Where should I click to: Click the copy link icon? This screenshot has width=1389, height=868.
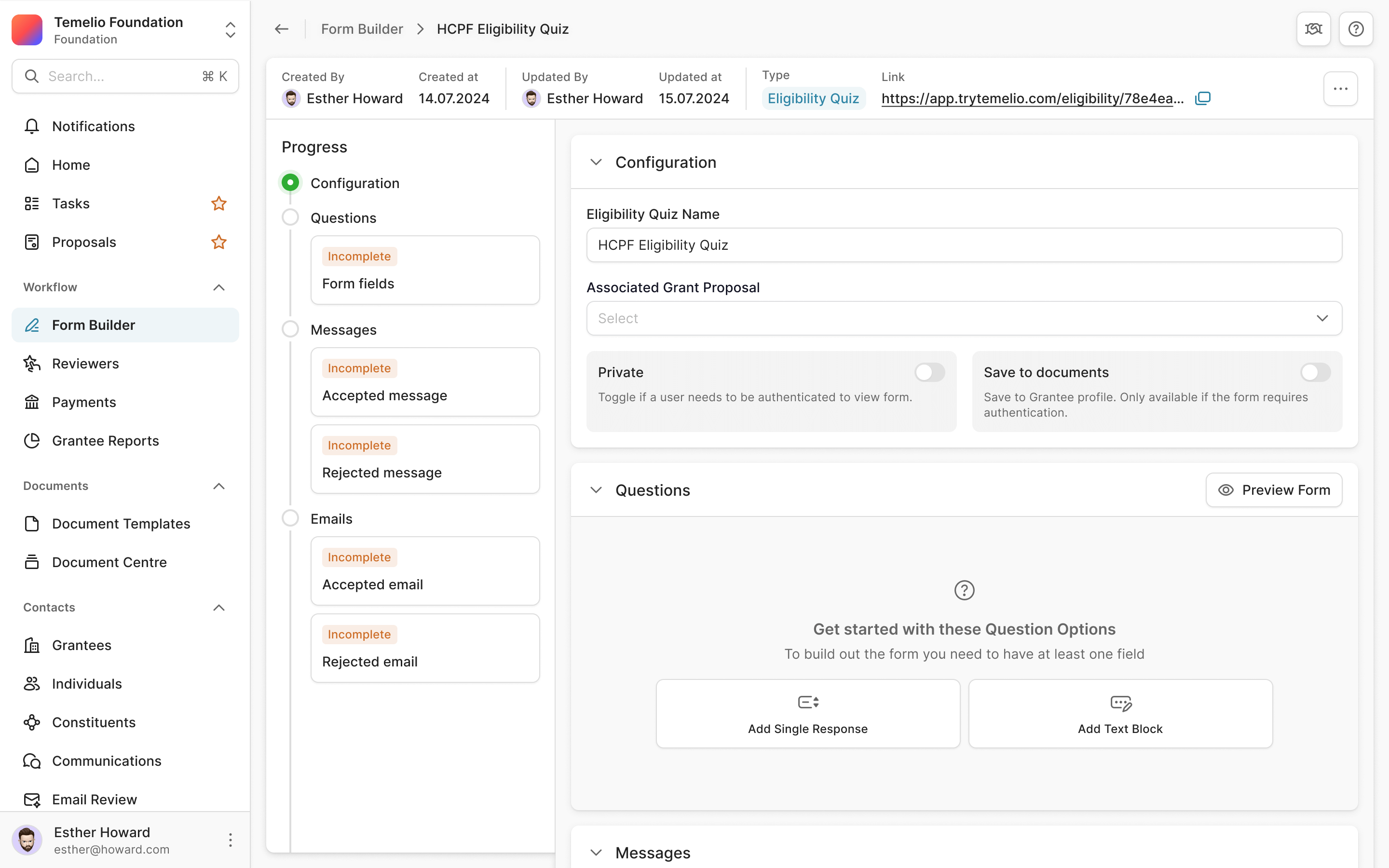pyautogui.click(x=1202, y=98)
